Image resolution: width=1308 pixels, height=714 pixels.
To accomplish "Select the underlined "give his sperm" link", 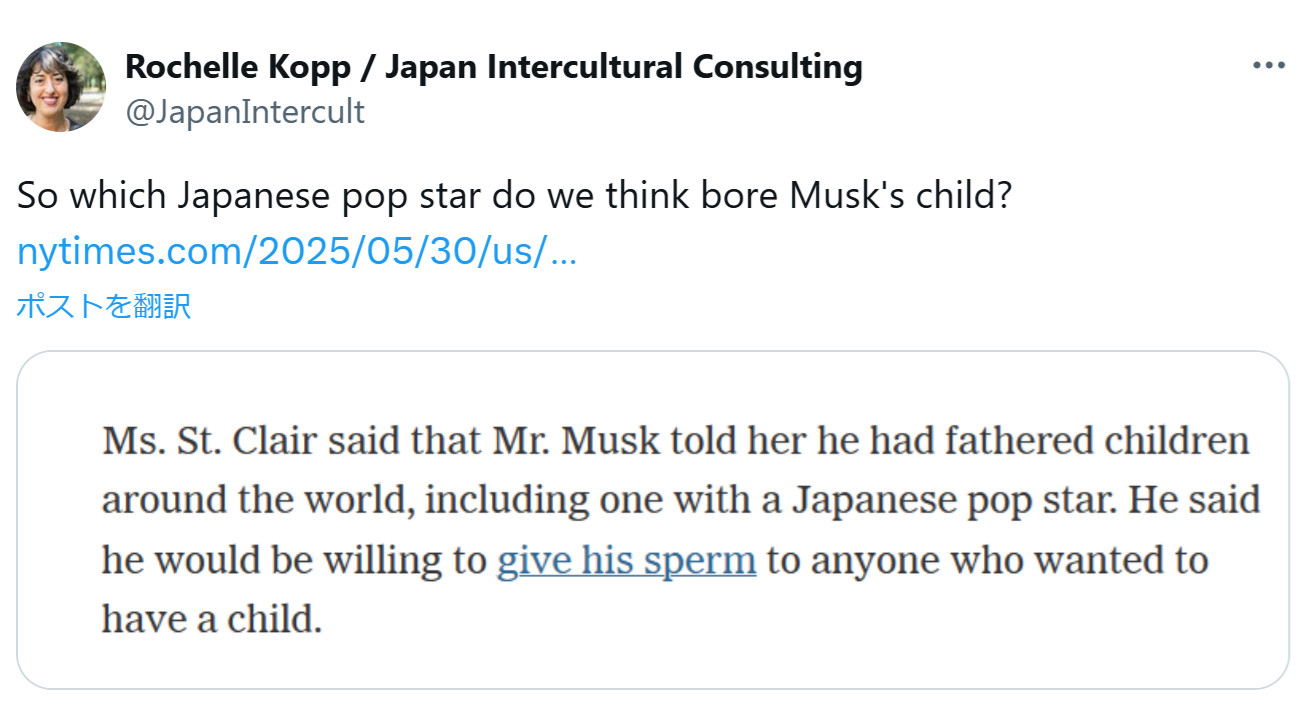I will coord(626,560).
